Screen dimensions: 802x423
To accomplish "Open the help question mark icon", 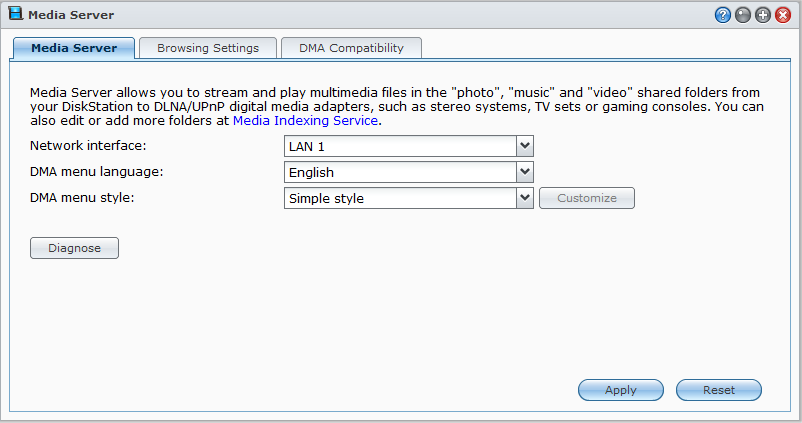I will [x=722, y=15].
